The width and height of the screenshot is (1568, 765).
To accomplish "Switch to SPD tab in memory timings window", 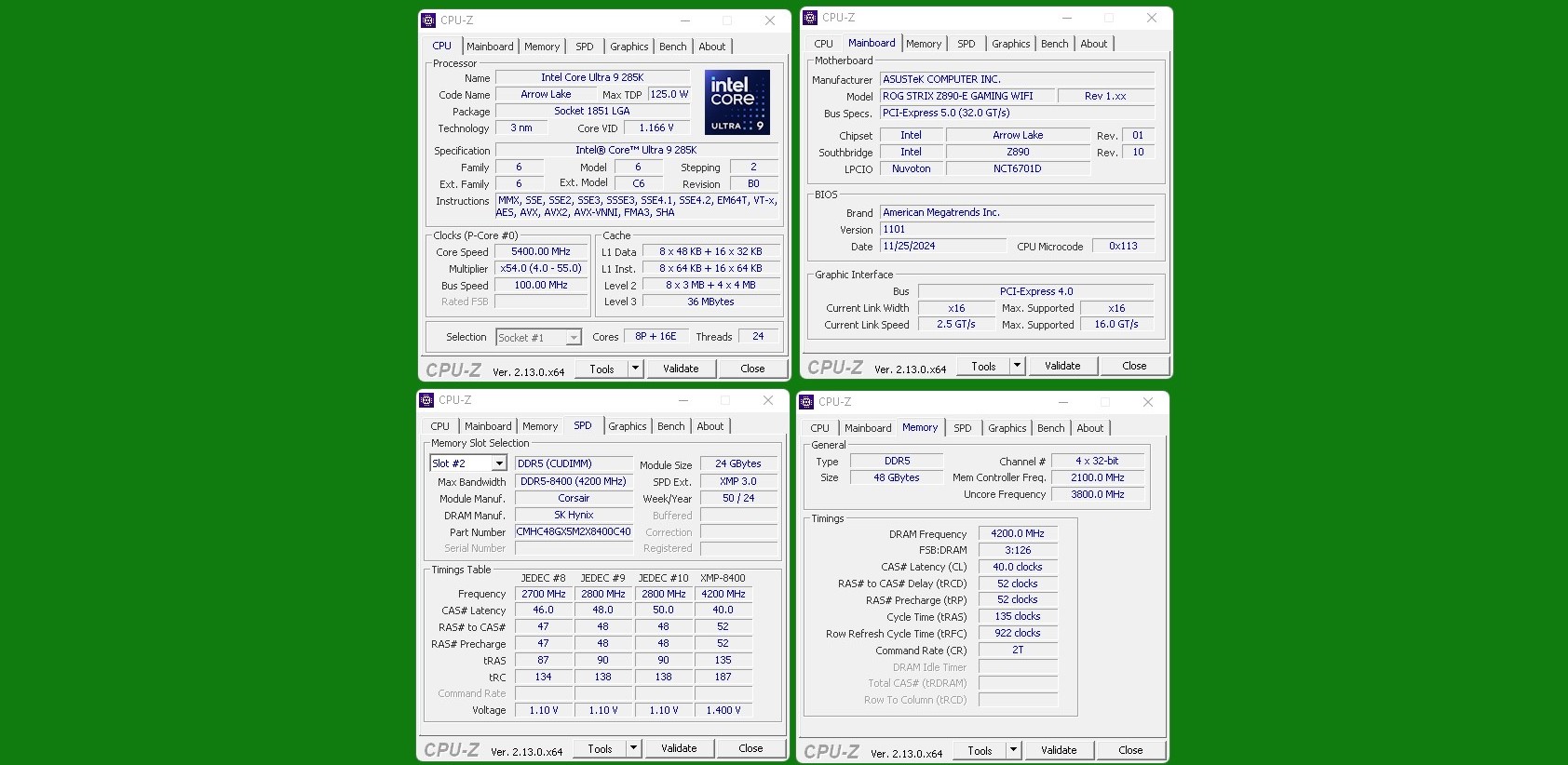I will tap(962, 428).
